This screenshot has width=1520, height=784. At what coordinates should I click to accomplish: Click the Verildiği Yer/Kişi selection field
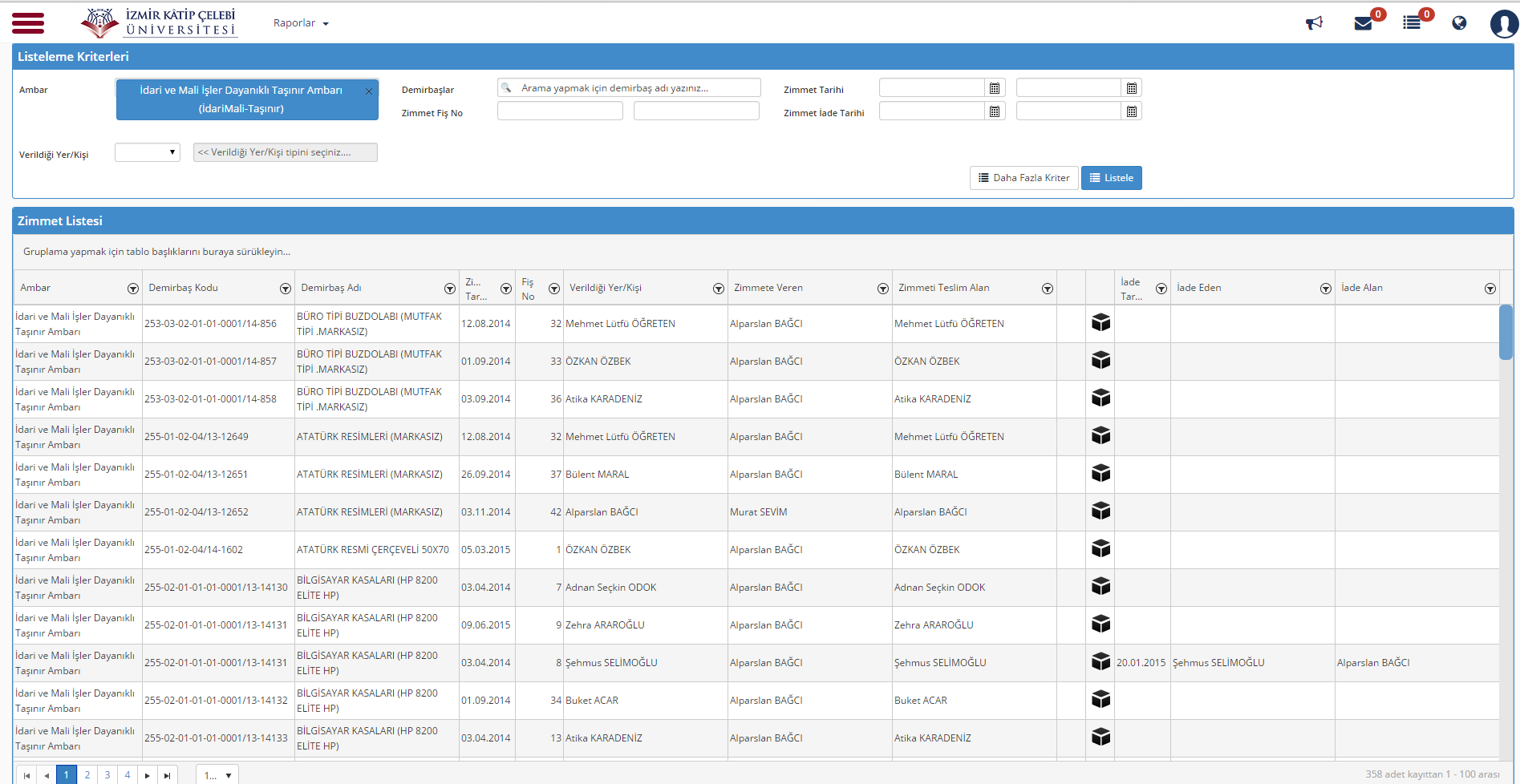pos(285,152)
